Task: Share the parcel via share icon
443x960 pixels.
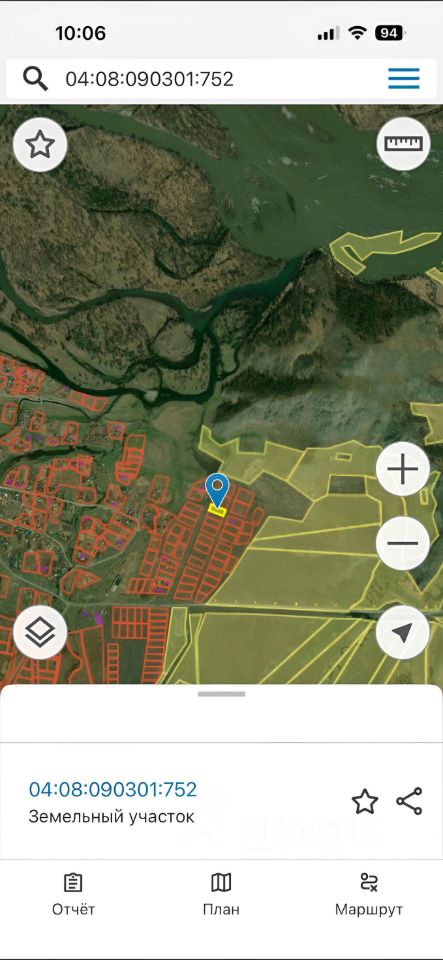Action: (409, 801)
